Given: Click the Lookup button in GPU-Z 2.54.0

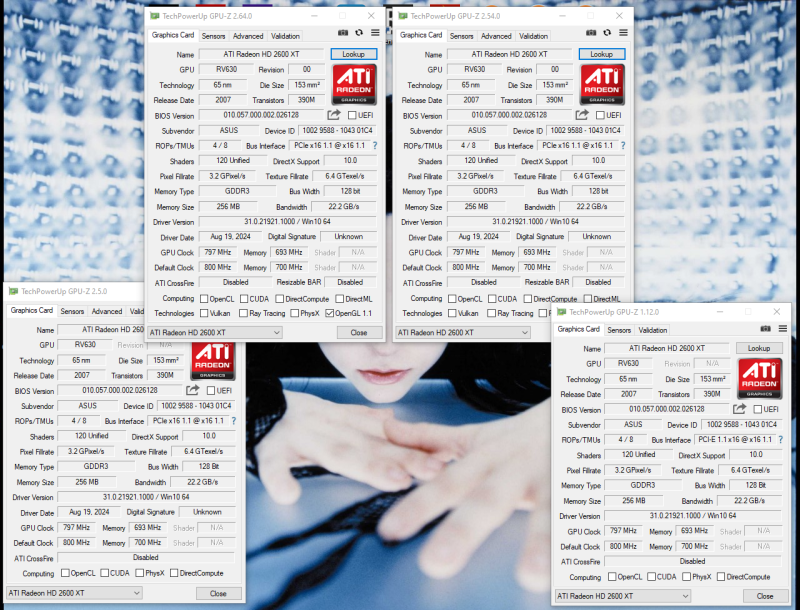Looking at the screenshot, I should coord(602,54).
